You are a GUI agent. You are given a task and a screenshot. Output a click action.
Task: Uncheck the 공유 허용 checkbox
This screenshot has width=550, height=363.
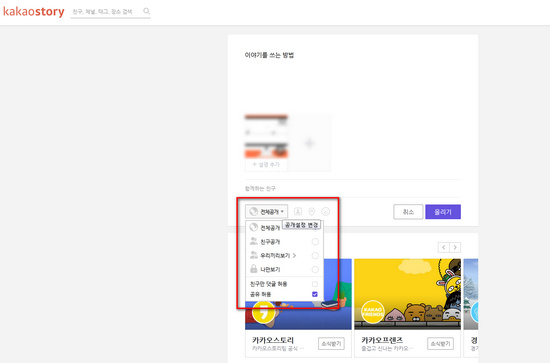(x=315, y=294)
